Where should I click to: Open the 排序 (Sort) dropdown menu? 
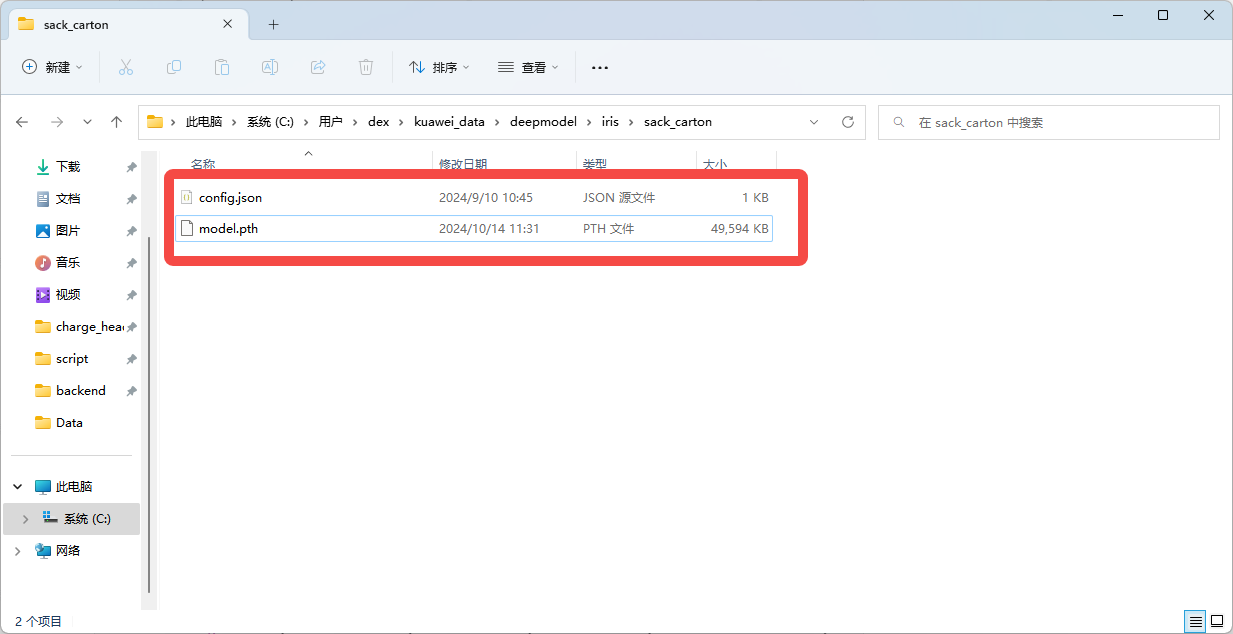tap(439, 67)
